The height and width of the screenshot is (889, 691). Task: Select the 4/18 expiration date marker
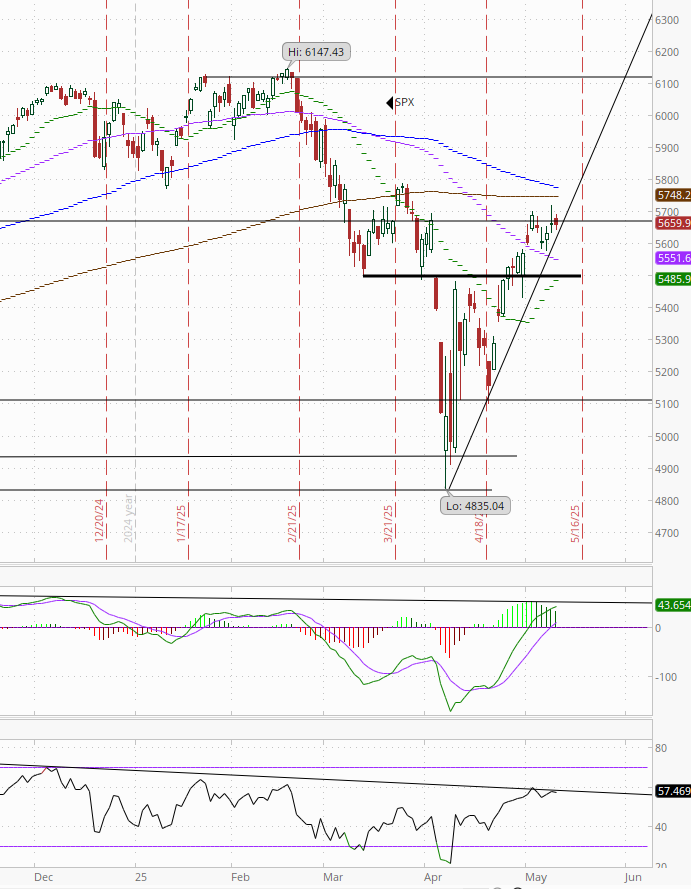[x=480, y=527]
